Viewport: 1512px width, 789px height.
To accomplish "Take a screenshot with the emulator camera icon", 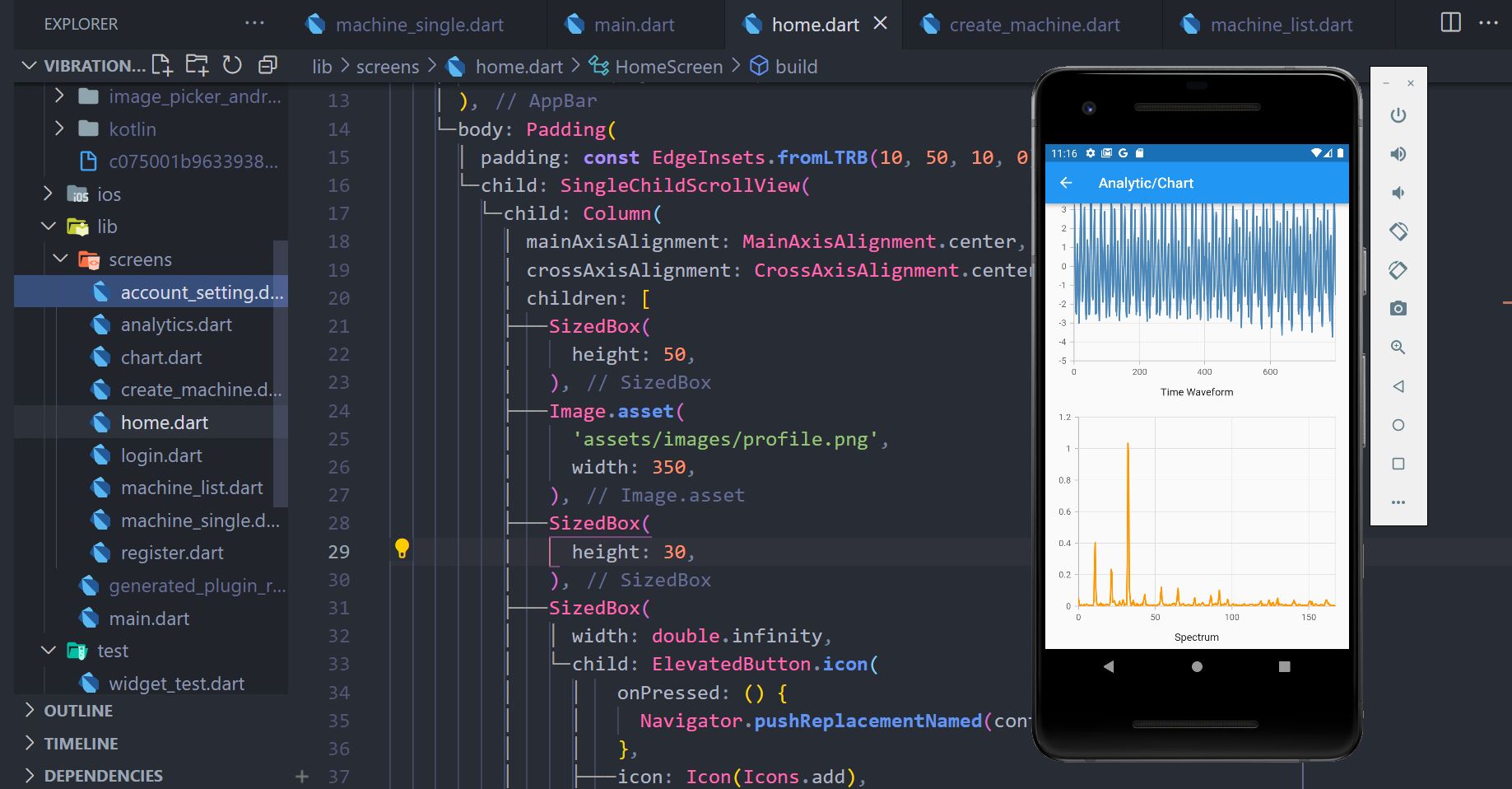I will tap(1398, 308).
